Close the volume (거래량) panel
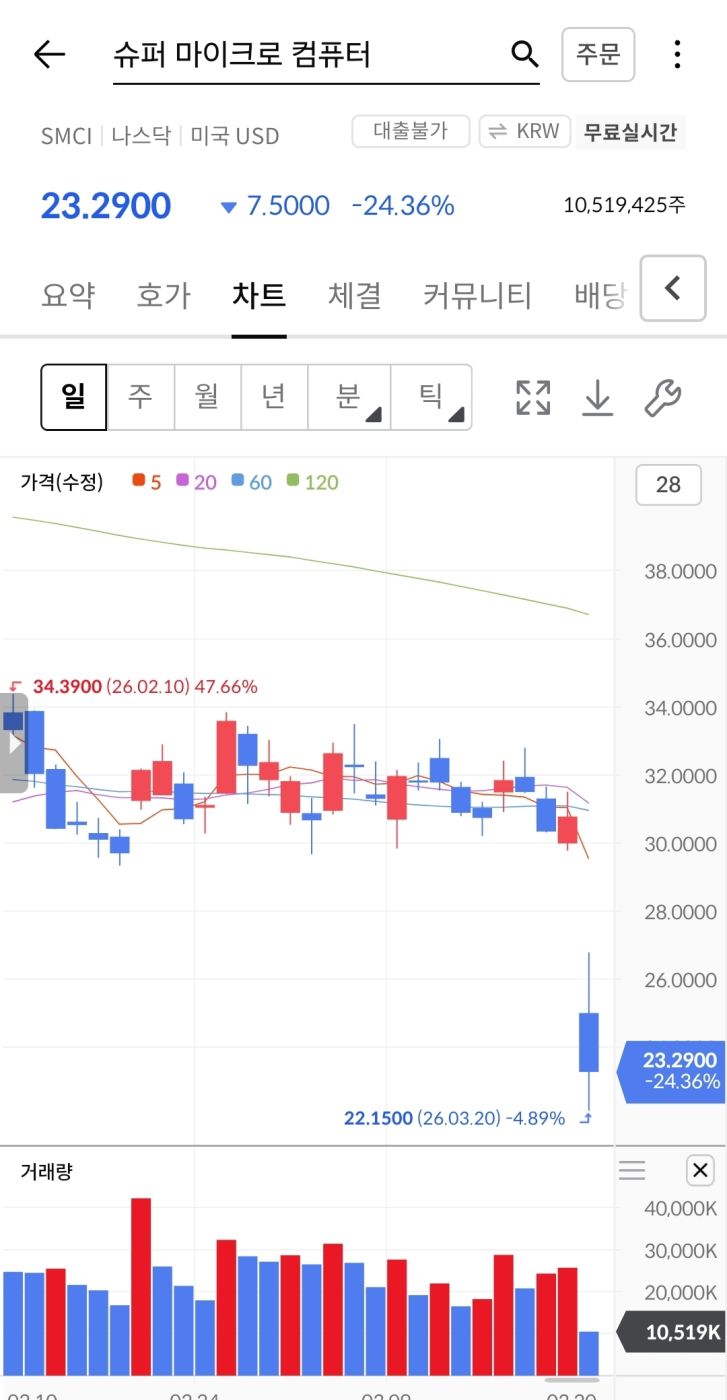 pyautogui.click(x=700, y=1170)
